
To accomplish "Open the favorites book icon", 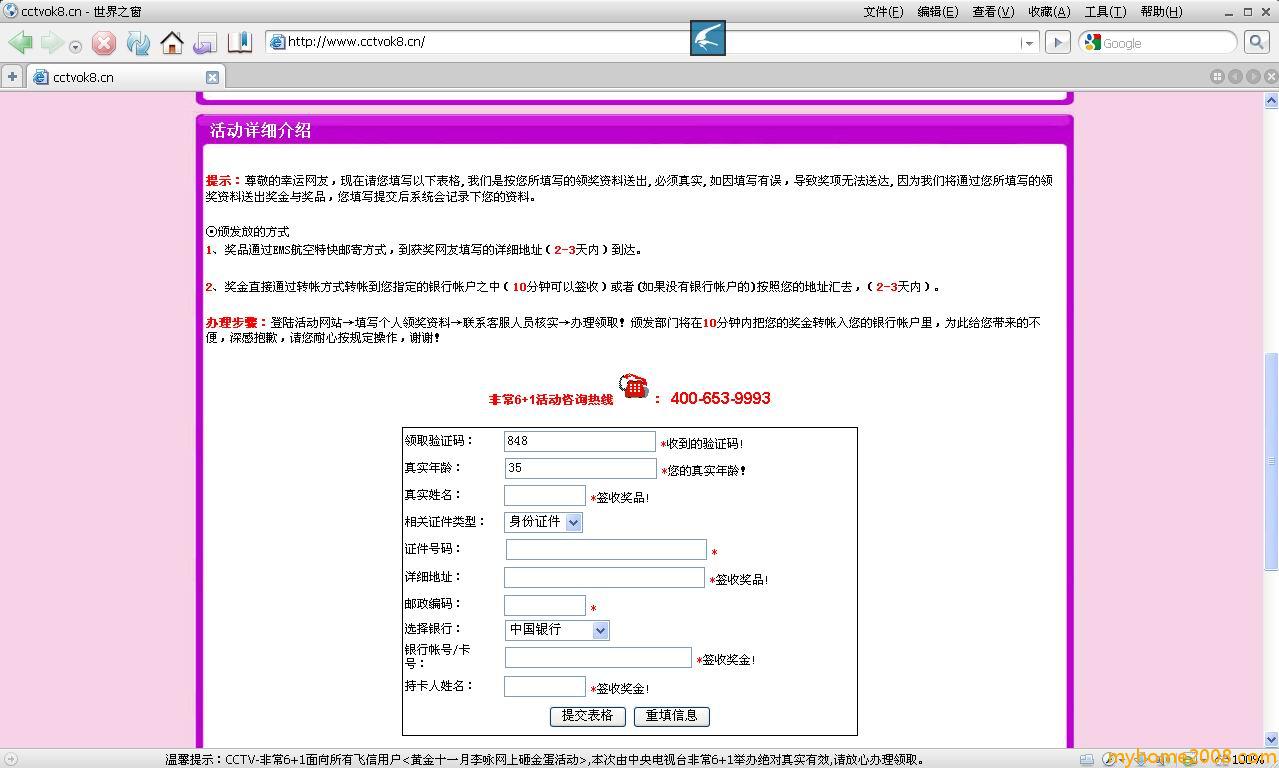I will [x=240, y=43].
